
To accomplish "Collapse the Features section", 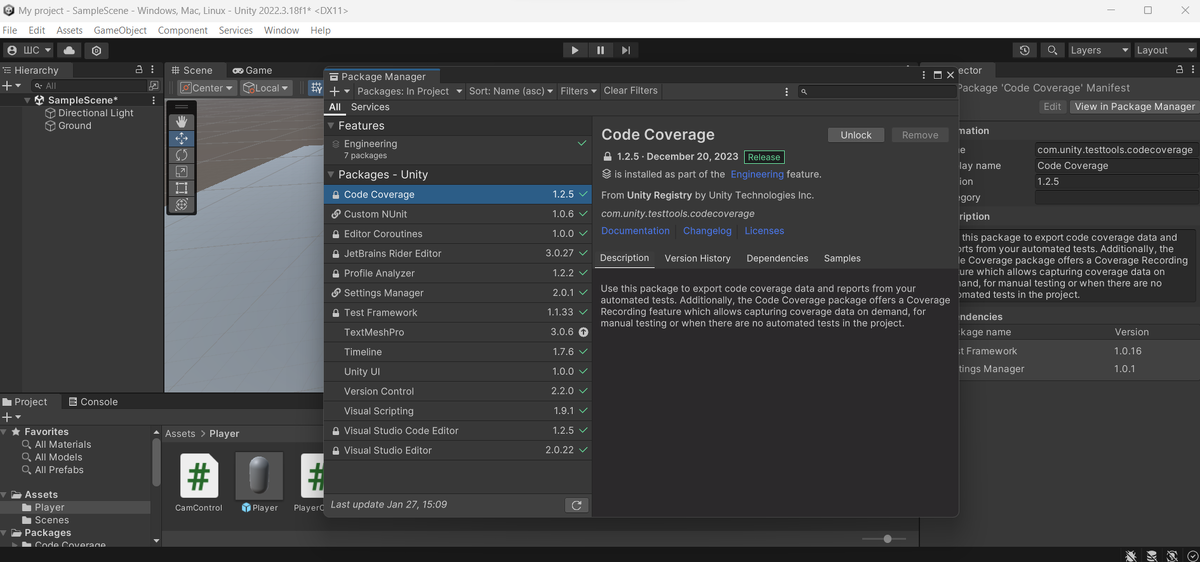I will (x=331, y=126).
